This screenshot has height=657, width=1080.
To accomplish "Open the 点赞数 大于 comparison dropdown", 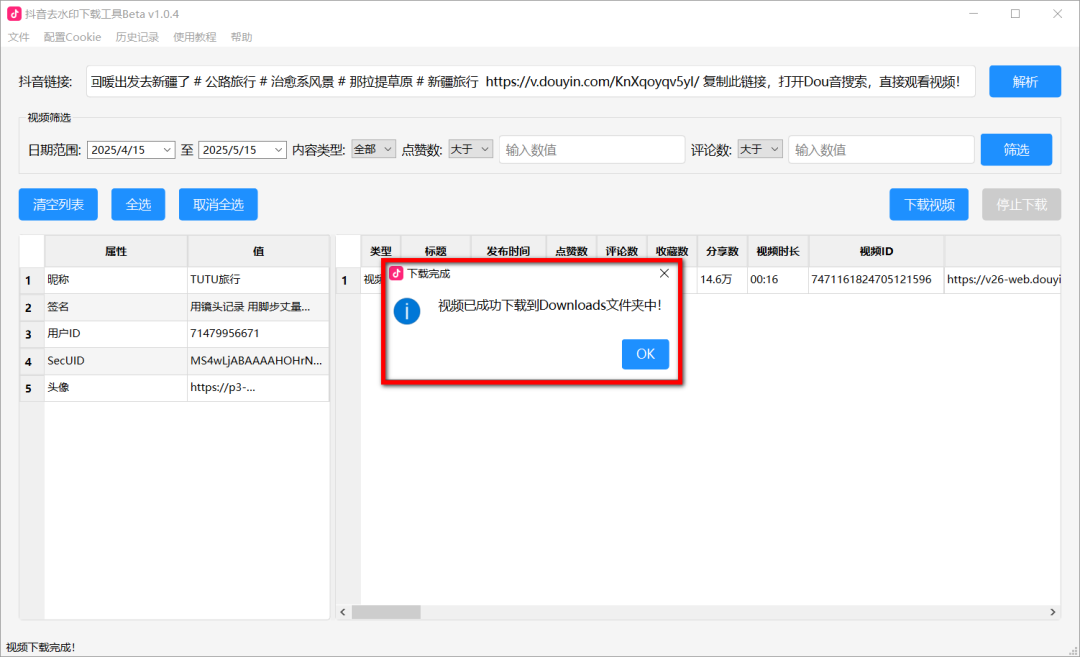I will 470,149.
